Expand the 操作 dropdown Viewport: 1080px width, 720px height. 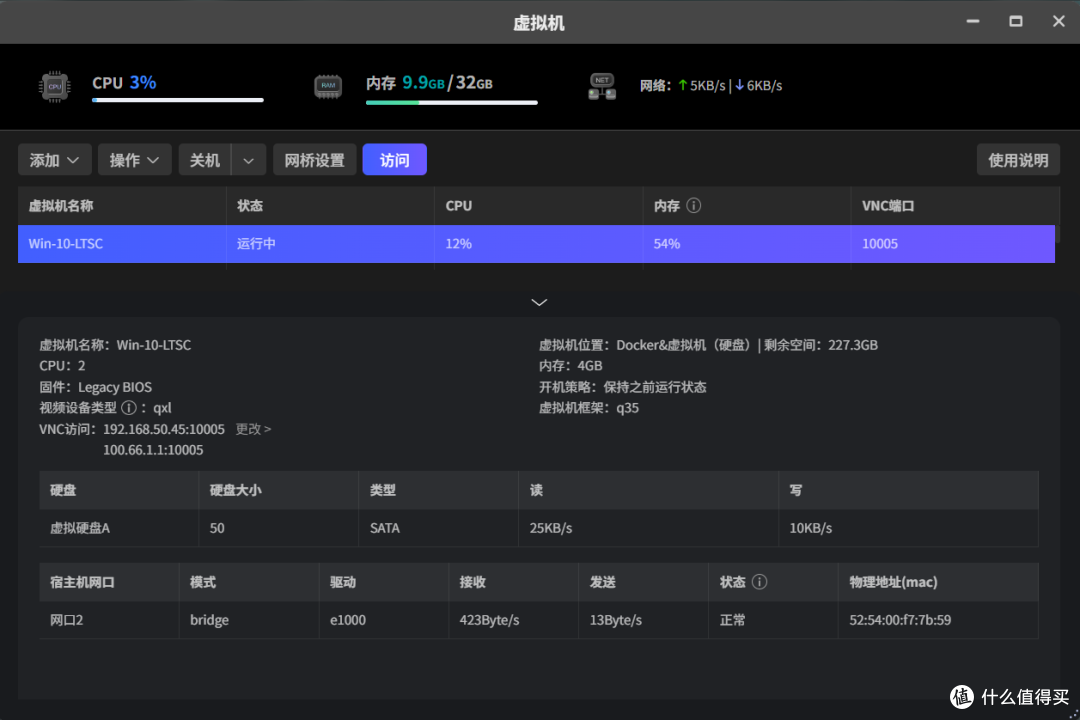134,159
